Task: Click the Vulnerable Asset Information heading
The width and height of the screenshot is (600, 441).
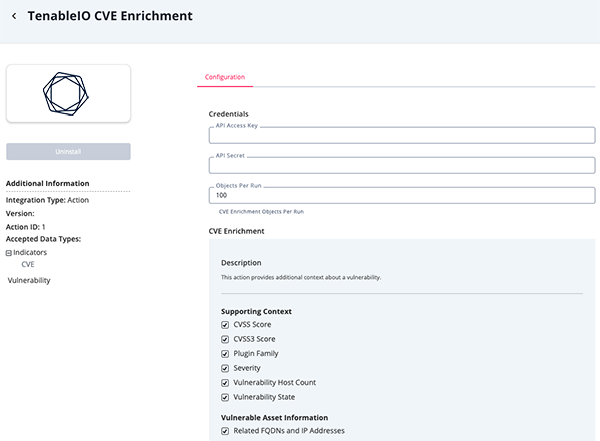Action: tap(274, 418)
